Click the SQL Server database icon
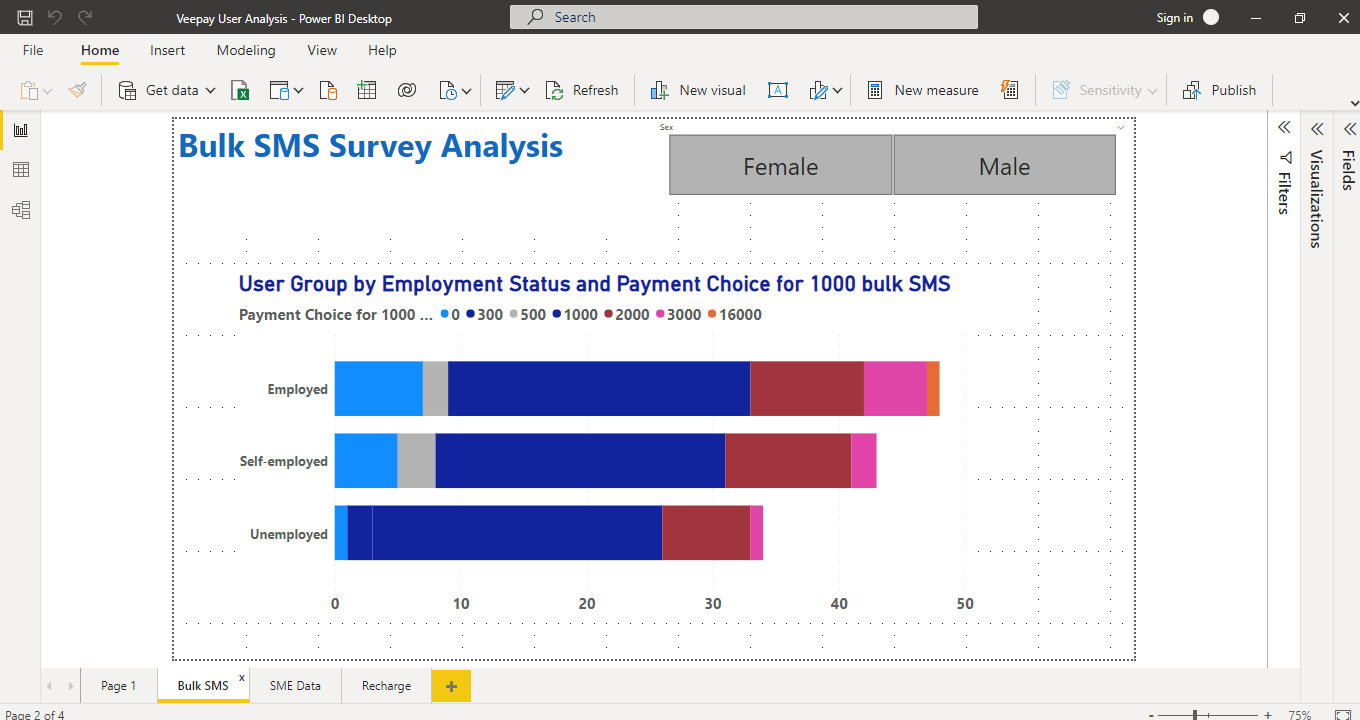This screenshot has width=1360, height=720. tap(329, 90)
